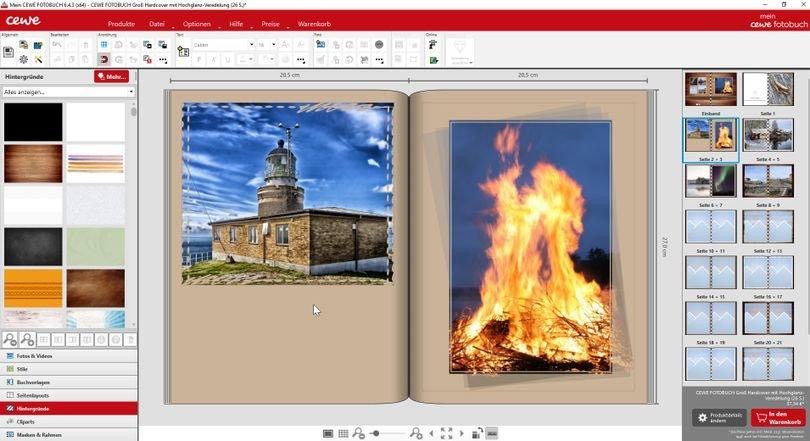Image resolution: width=810 pixels, height=441 pixels.
Task: Toggle the magnet snap icon in Anordnung
Action: point(104,60)
